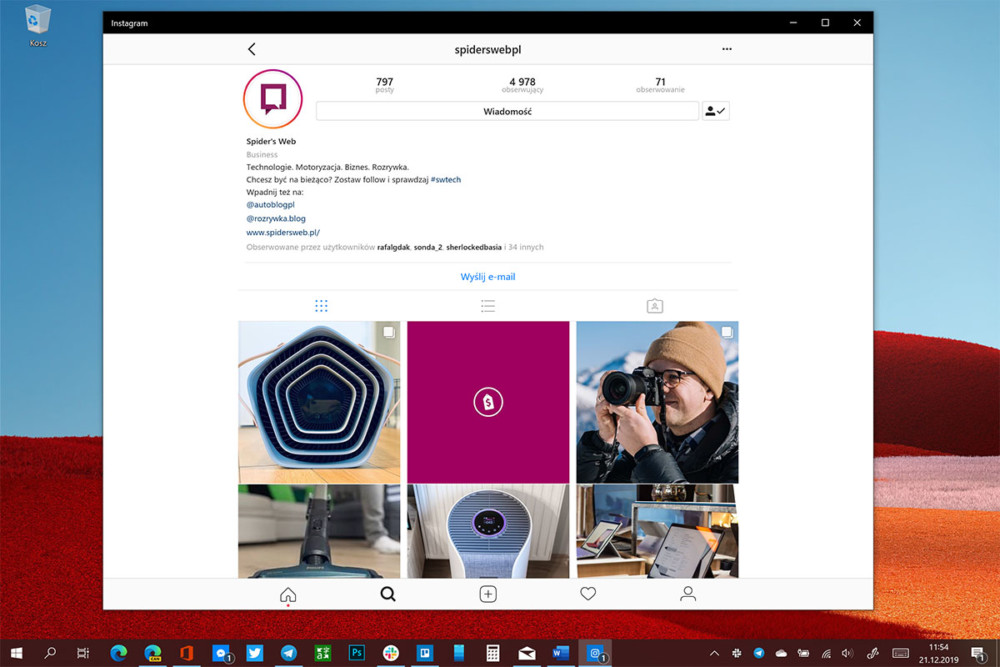Open Windows taskbar search

pyautogui.click(x=50, y=653)
